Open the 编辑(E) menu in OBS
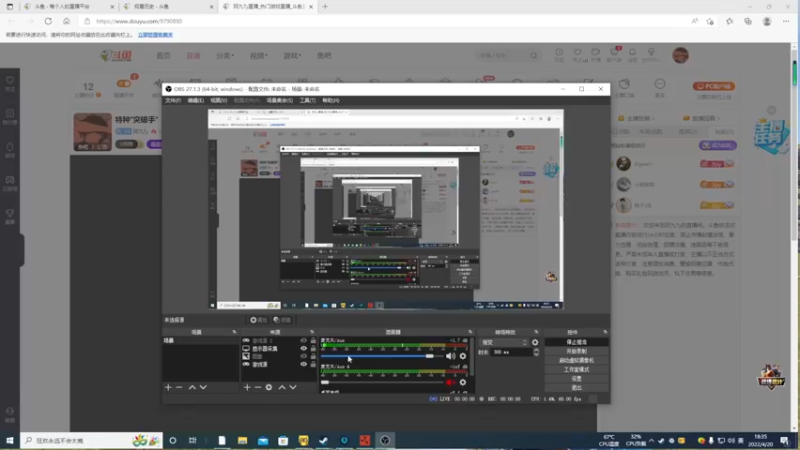This screenshot has width=800, height=450. click(195, 101)
